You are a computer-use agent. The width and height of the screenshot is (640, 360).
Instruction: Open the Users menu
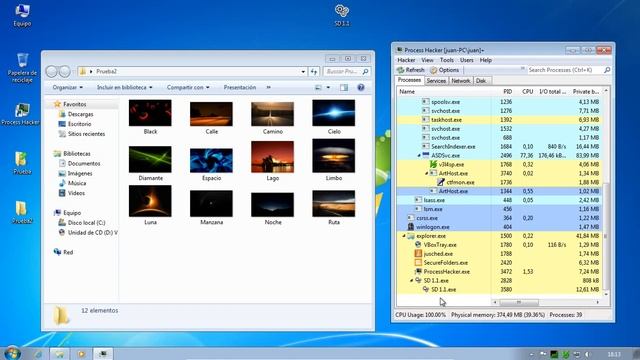click(x=467, y=60)
